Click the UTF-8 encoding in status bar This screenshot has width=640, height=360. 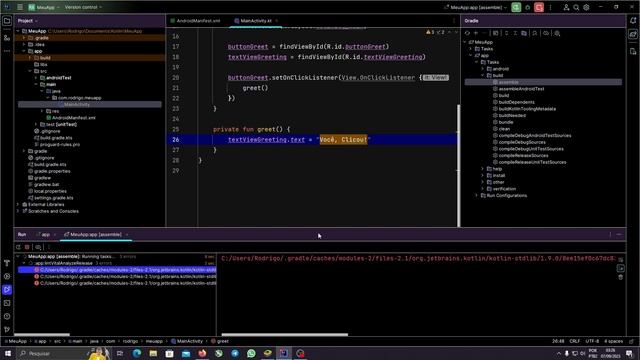592,341
